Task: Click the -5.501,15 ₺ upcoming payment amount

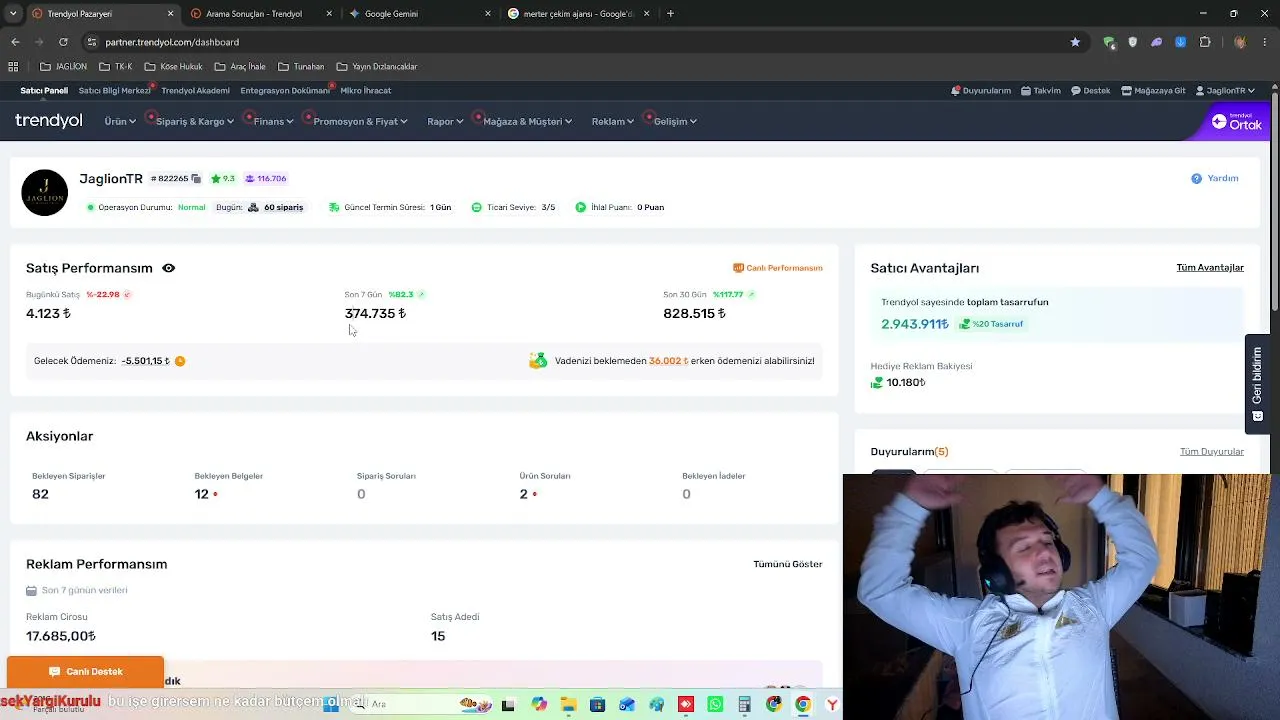Action: point(146,361)
